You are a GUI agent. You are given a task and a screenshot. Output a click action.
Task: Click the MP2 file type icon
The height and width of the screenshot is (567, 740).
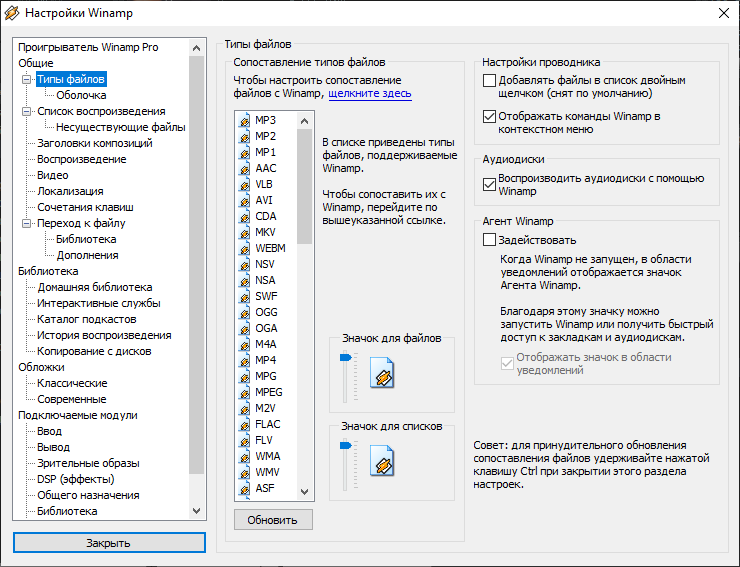tap(244, 136)
